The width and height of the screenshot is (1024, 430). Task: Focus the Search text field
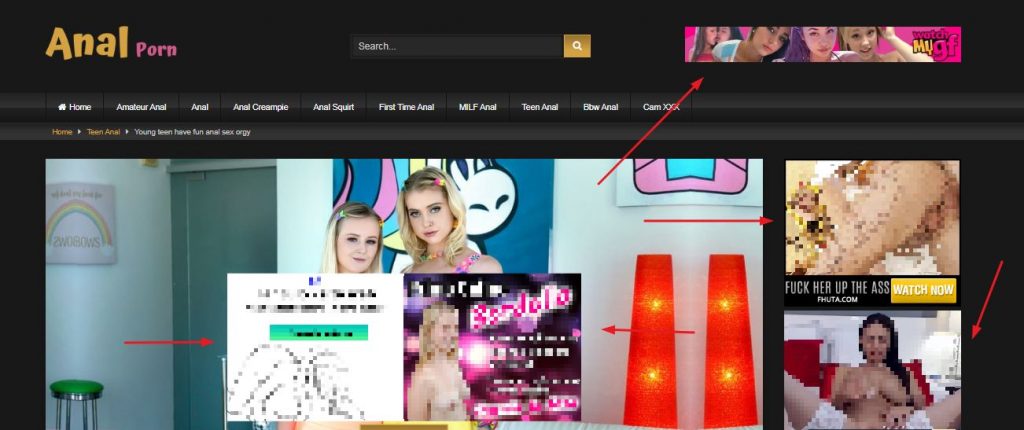[456, 46]
